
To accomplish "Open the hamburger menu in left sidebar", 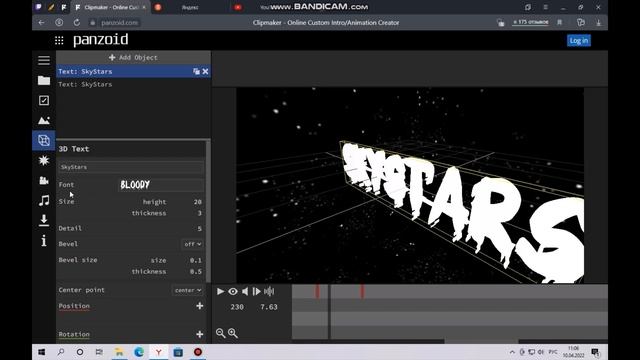I will (x=44, y=60).
